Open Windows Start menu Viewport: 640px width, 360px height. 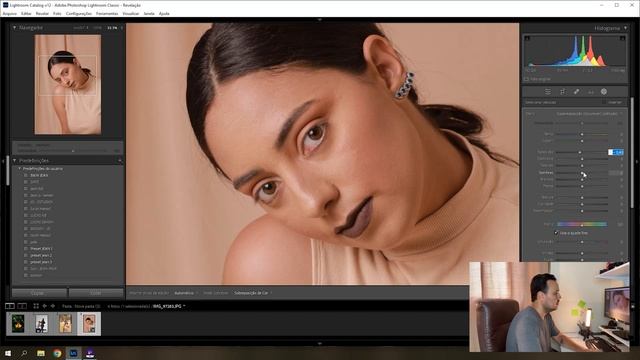(8, 353)
